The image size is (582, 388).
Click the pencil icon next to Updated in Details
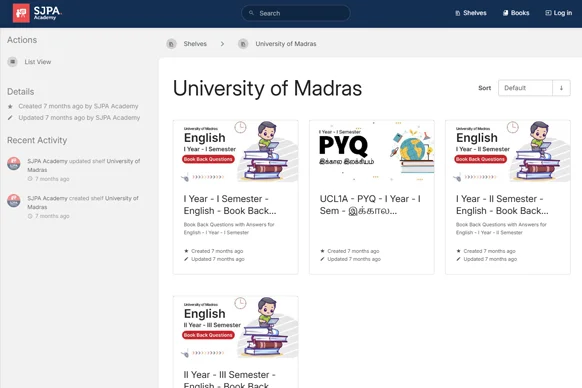10,118
